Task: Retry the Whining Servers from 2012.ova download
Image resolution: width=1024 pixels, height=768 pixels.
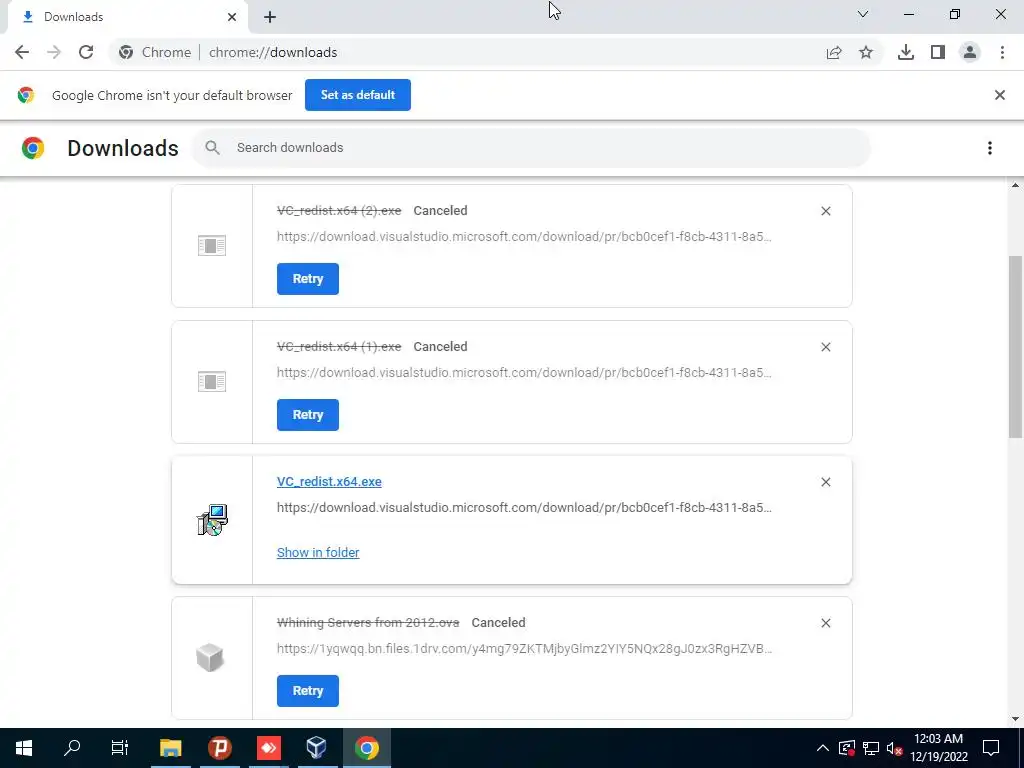Action: point(308,691)
